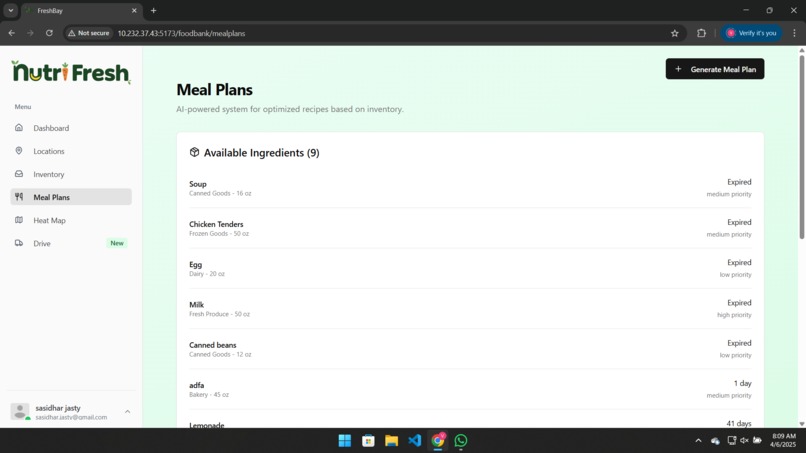Screen dimensions: 806x453
Task: Show hidden system tray icons
Action: [698, 441]
